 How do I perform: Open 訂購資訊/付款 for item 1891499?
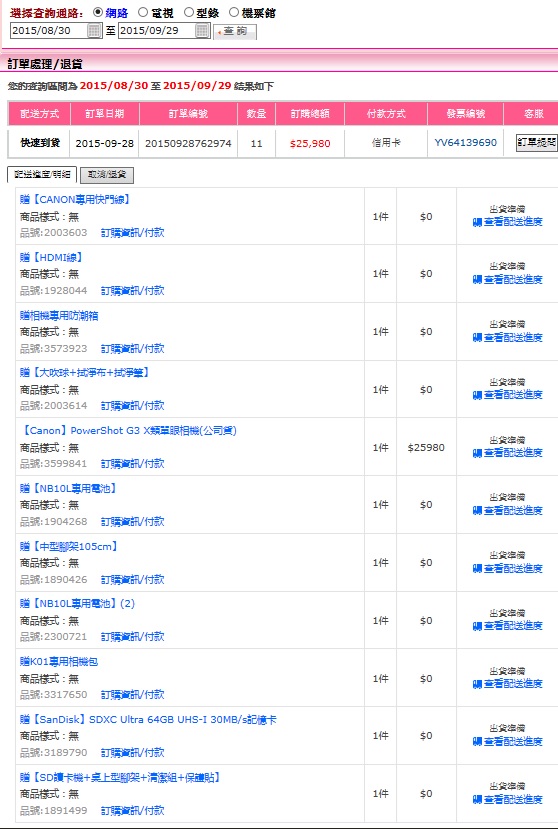[132, 810]
